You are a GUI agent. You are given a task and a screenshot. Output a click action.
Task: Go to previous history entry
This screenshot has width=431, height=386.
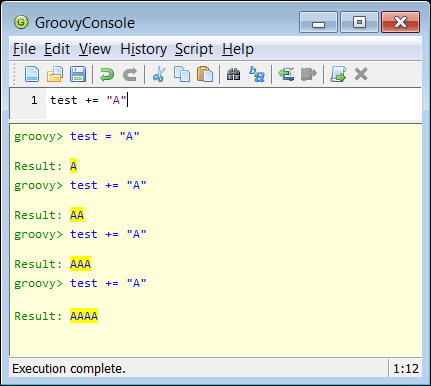pyautogui.click(x=286, y=74)
